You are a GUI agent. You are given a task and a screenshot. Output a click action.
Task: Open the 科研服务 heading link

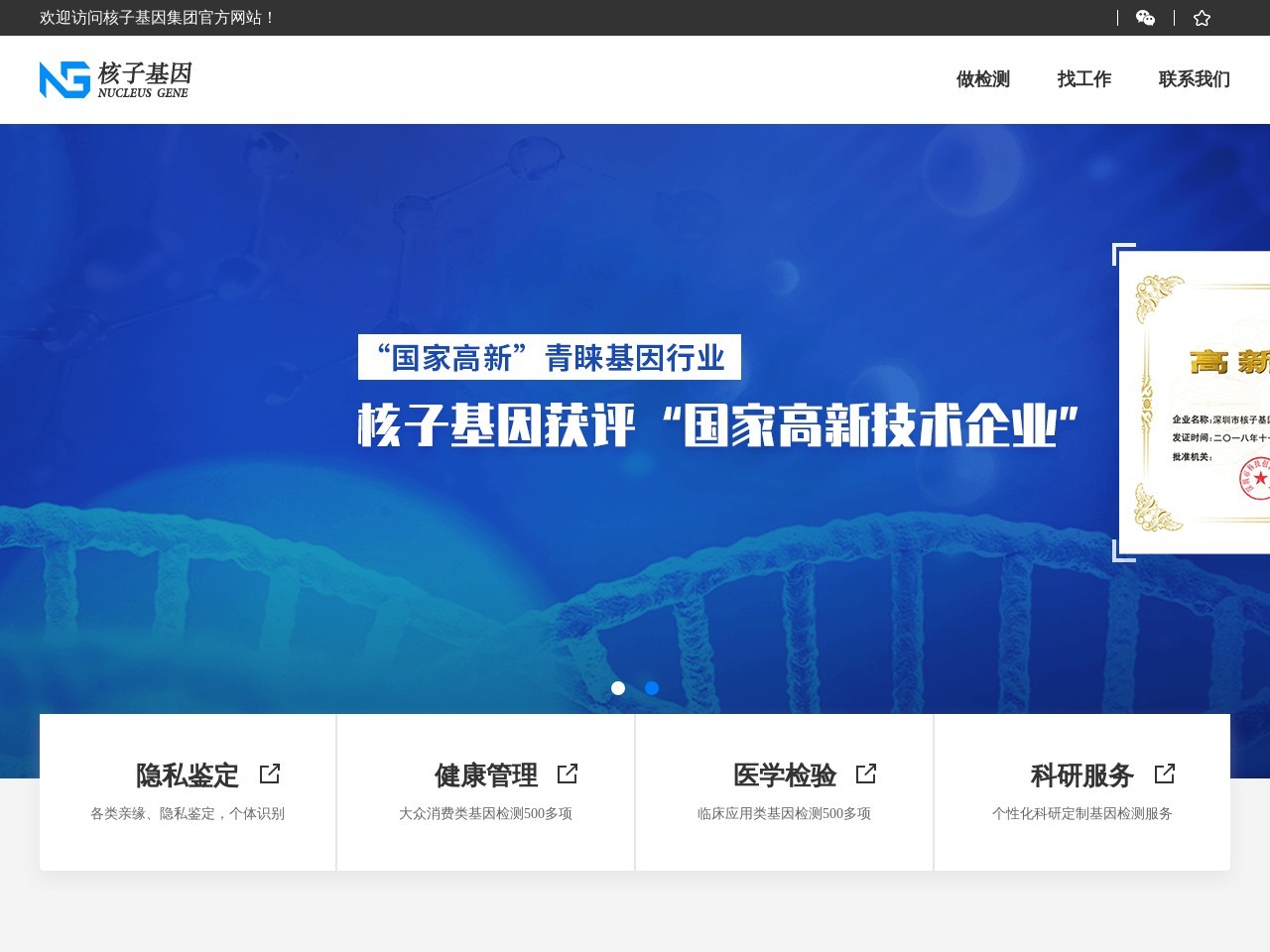point(1082,774)
